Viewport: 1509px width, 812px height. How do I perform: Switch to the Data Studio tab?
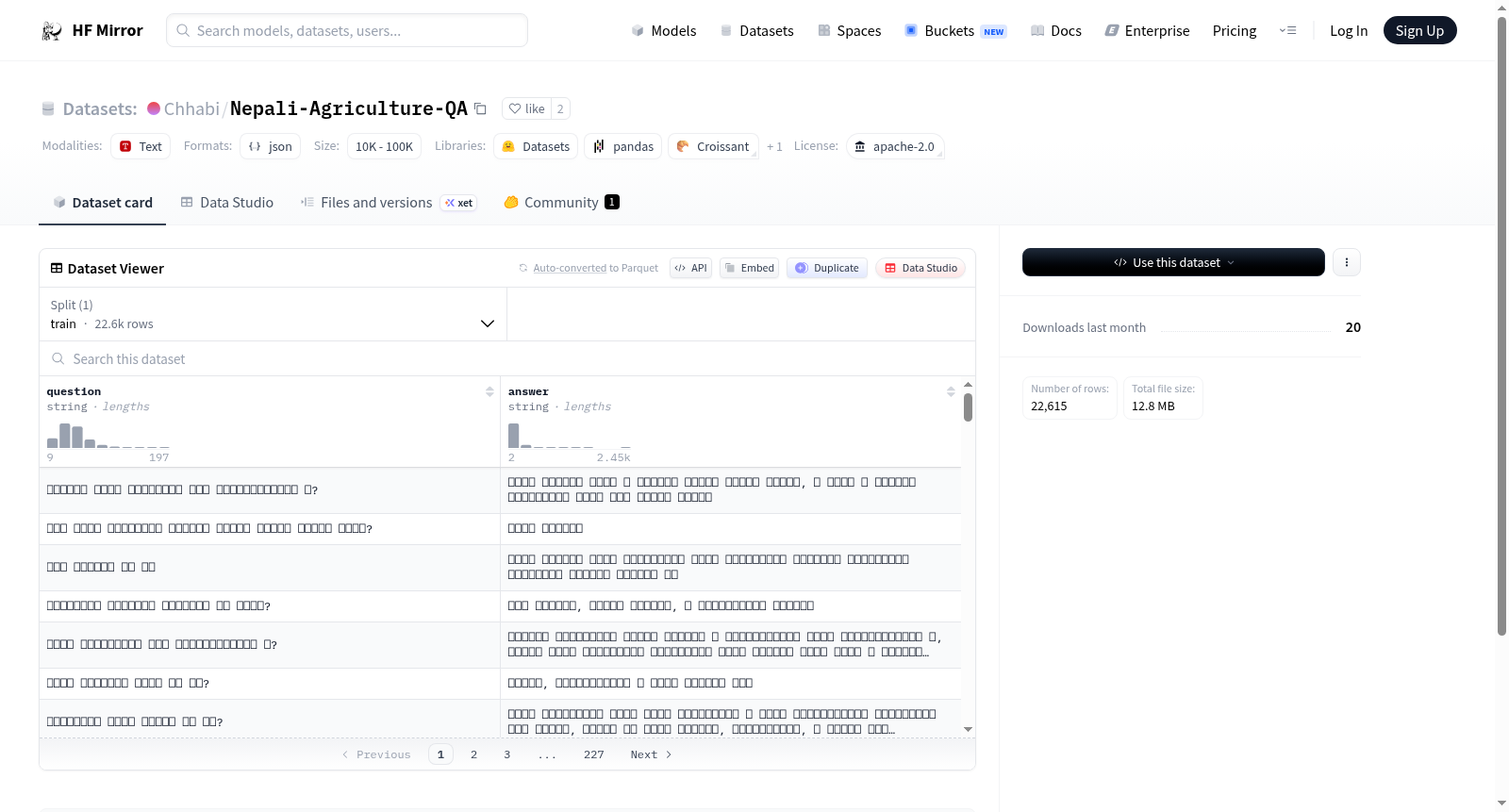point(227,203)
